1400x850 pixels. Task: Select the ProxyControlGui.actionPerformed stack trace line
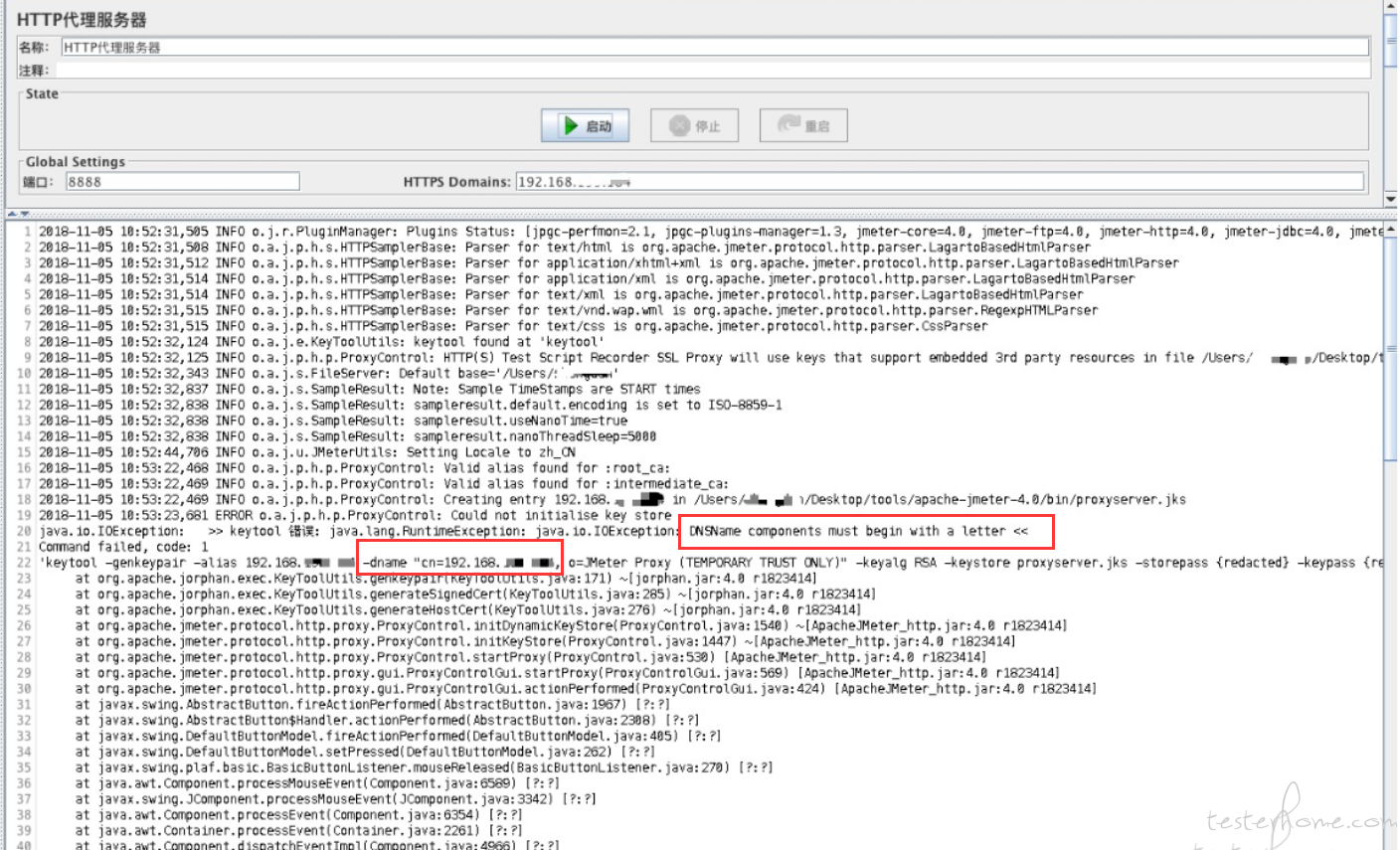click(x=586, y=689)
